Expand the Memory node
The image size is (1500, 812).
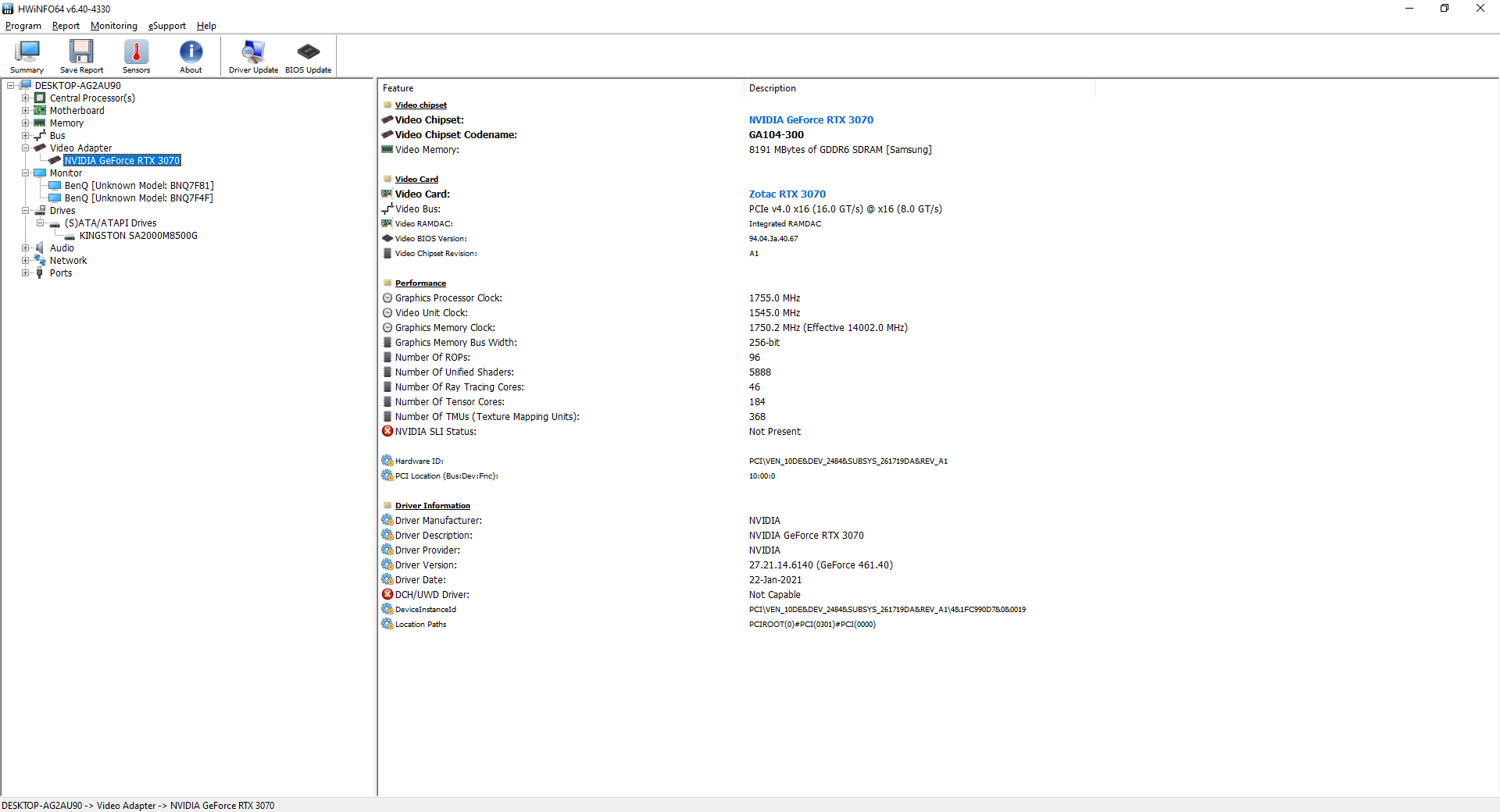[x=26, y=123]
